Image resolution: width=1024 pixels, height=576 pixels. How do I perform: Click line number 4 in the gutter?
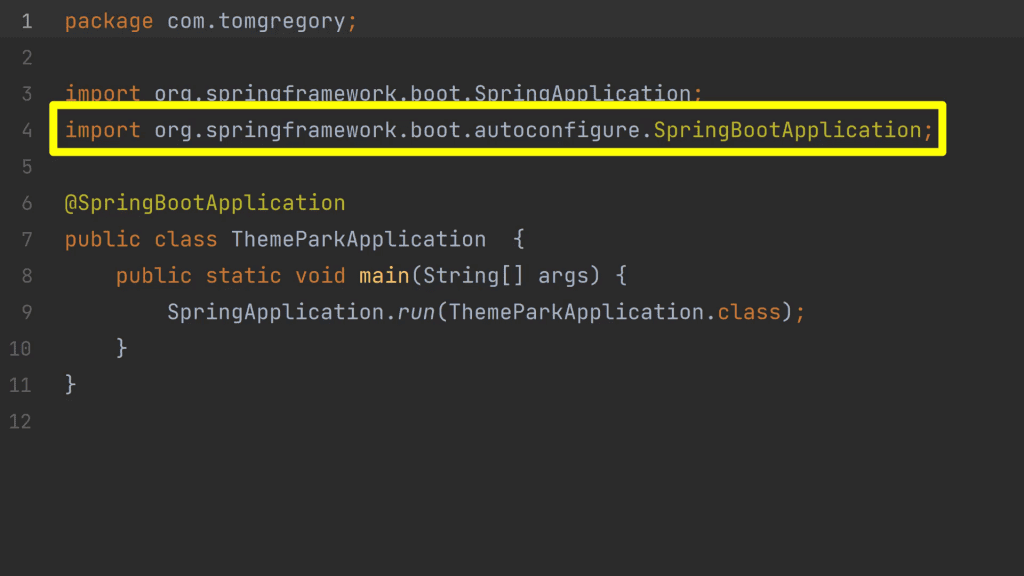pos(26,130)
